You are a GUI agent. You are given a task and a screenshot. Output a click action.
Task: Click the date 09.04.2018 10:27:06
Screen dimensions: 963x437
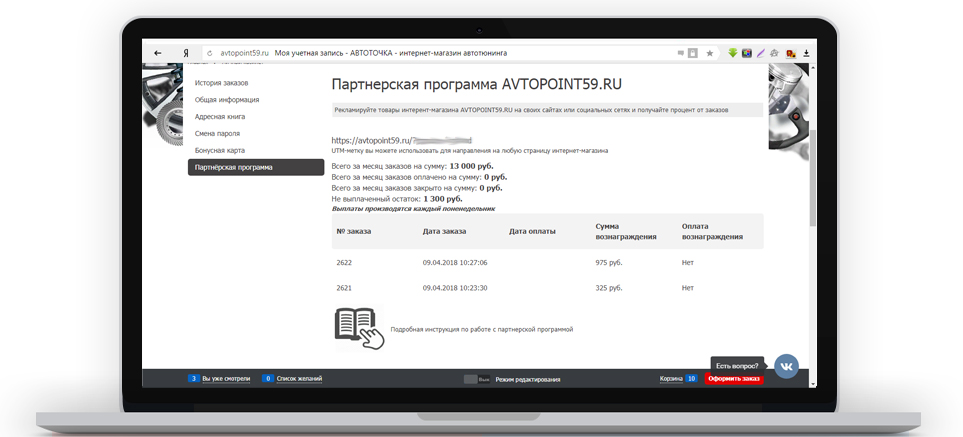coord(455,263)
